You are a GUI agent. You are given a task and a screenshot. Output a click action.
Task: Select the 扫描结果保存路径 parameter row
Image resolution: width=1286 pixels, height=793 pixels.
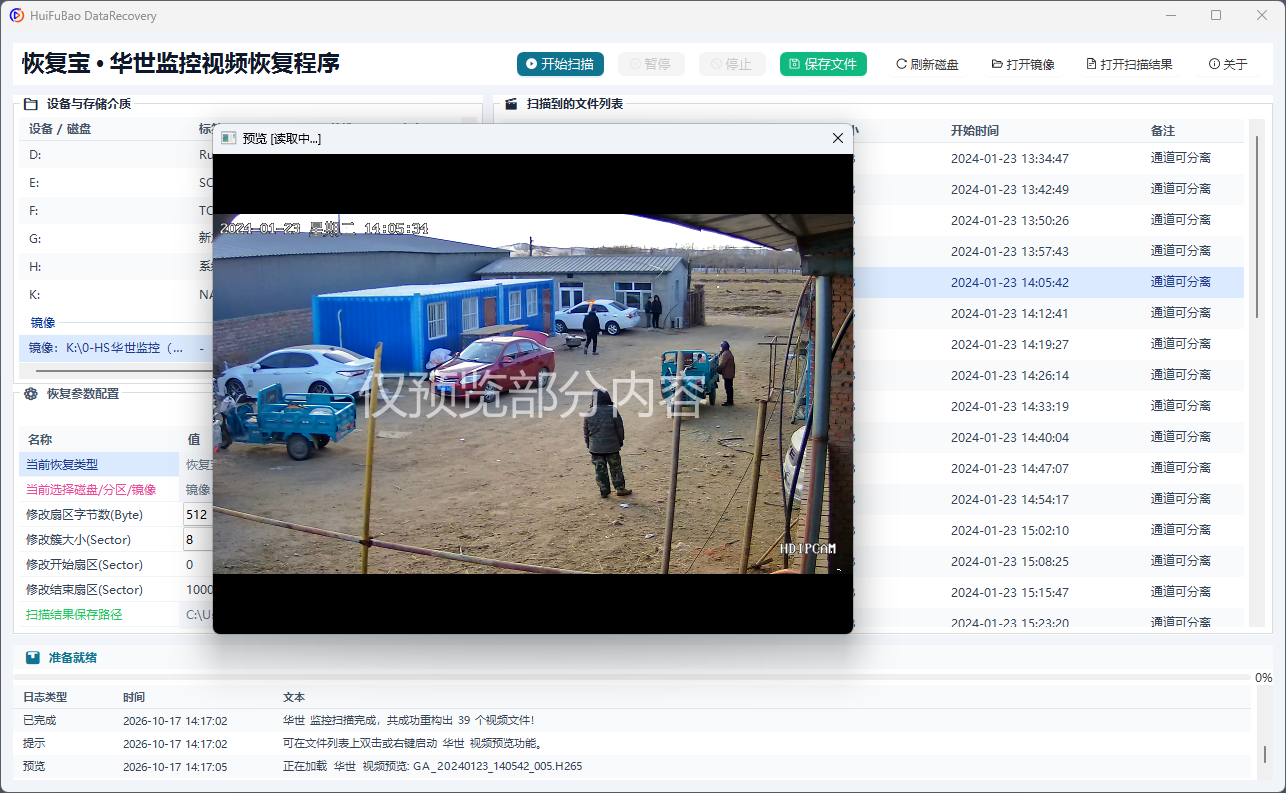click(116, 614)
